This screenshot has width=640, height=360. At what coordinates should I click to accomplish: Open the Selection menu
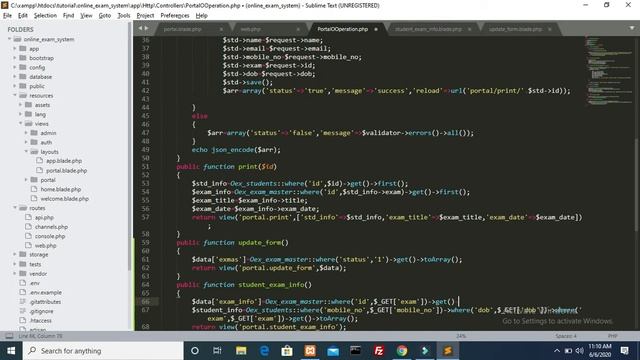(45, 16)
